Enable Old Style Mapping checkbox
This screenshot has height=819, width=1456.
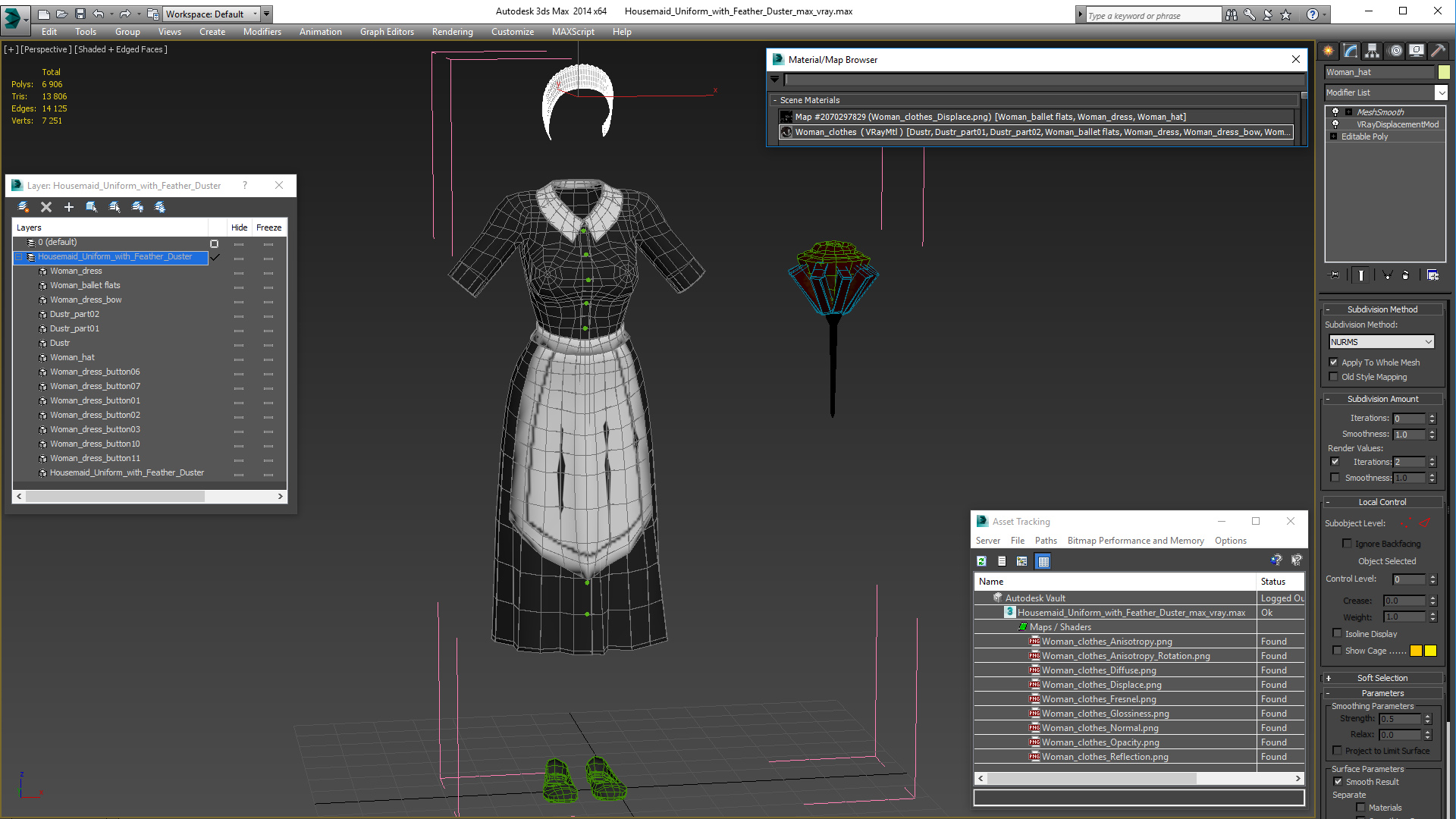[x=1334, y=377]
